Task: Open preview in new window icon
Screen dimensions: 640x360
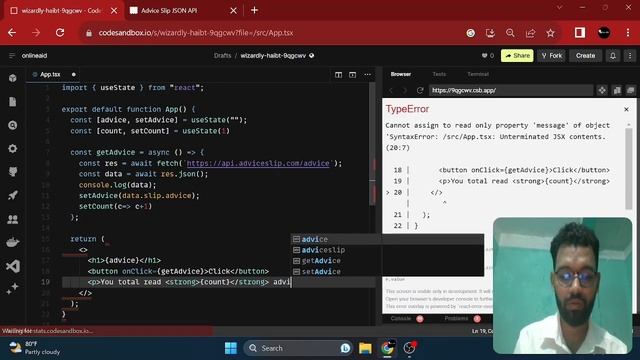Action: [x=630, y=90]
